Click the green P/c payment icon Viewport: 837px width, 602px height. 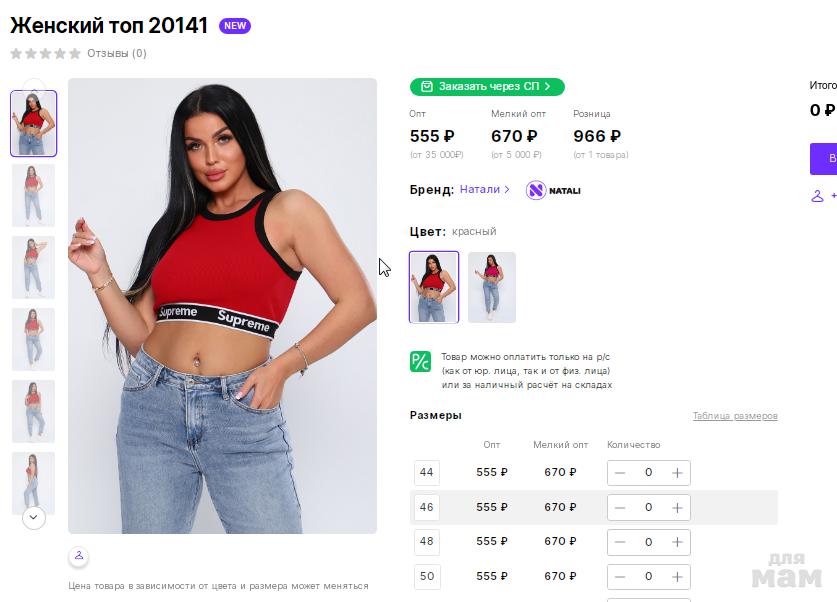point(420,361)
